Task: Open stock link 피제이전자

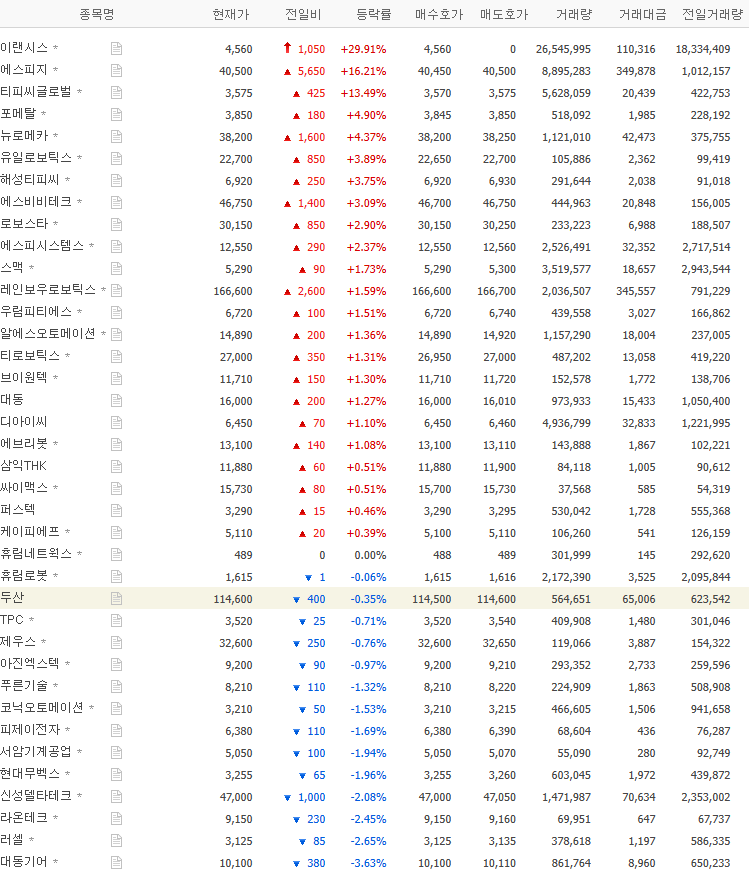Action: tap(30, 729)
